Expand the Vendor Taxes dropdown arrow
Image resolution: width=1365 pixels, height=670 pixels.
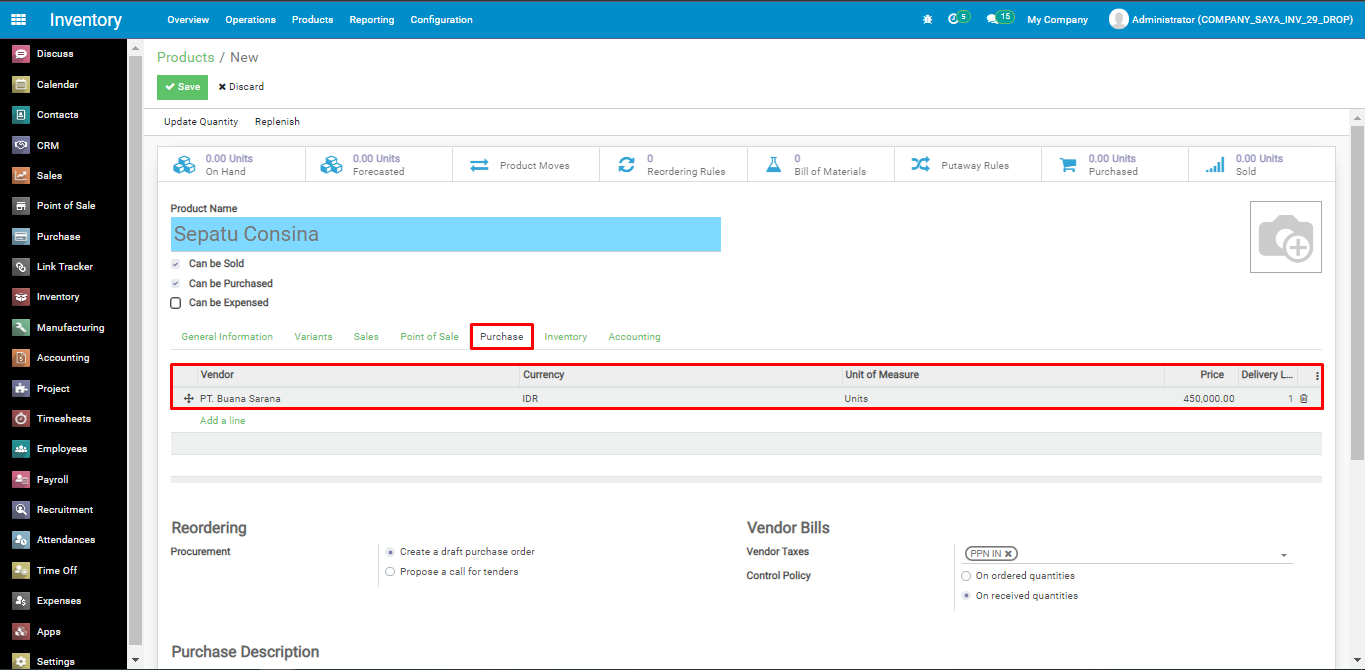coord(1283,555)
